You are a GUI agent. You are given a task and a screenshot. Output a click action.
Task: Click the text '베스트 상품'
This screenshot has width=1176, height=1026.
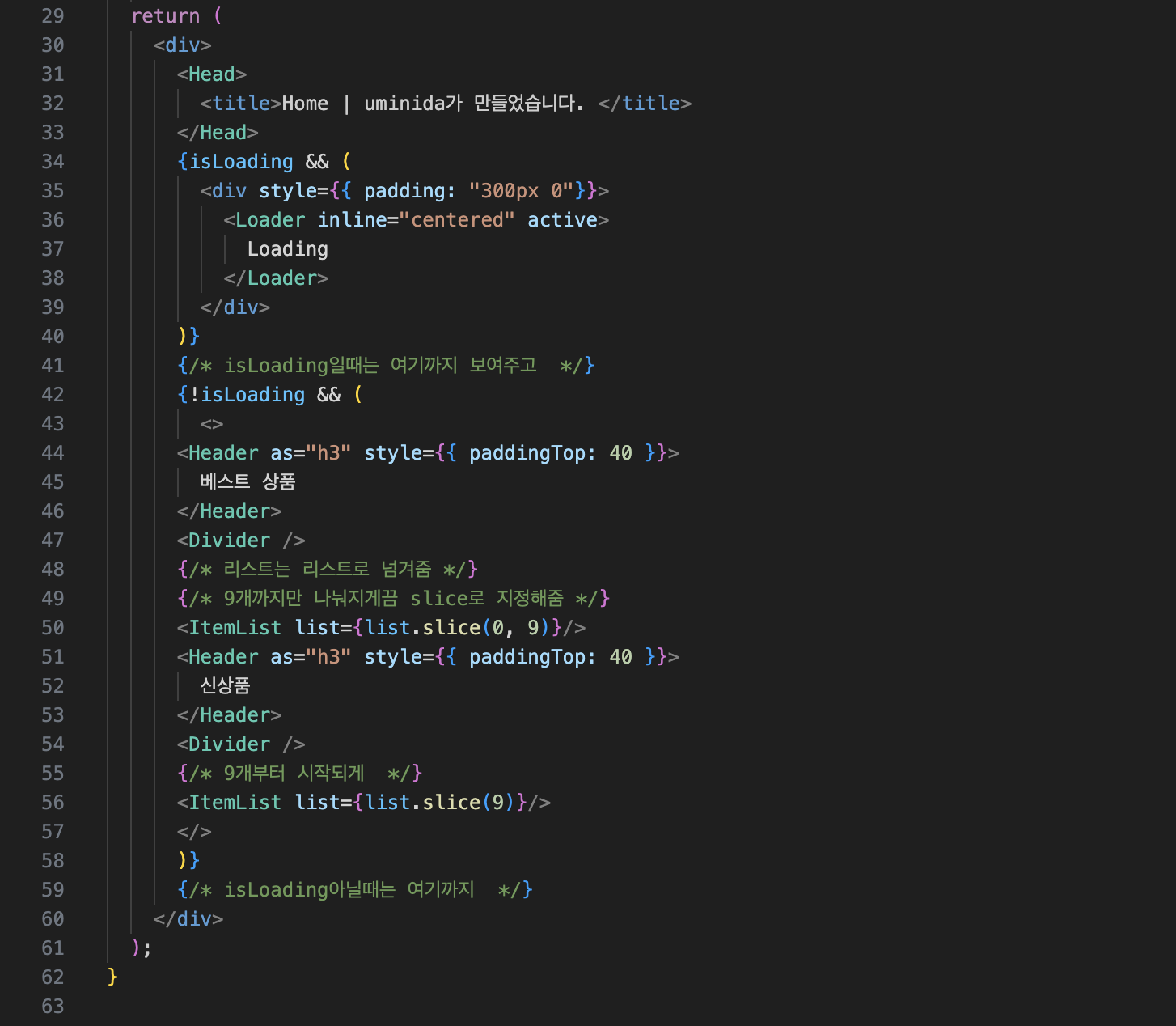coord(247,482)
